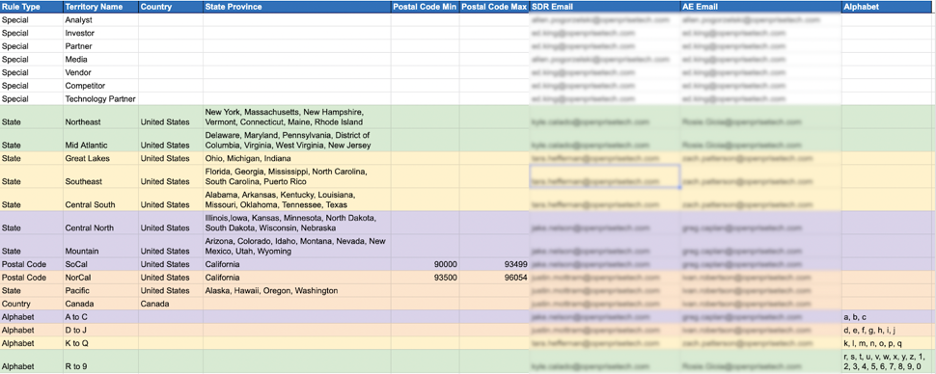Image resolution: width=936 pixels, height=374 pixels.
Task: Click the SDR Email column header
Action: point(605,7)
